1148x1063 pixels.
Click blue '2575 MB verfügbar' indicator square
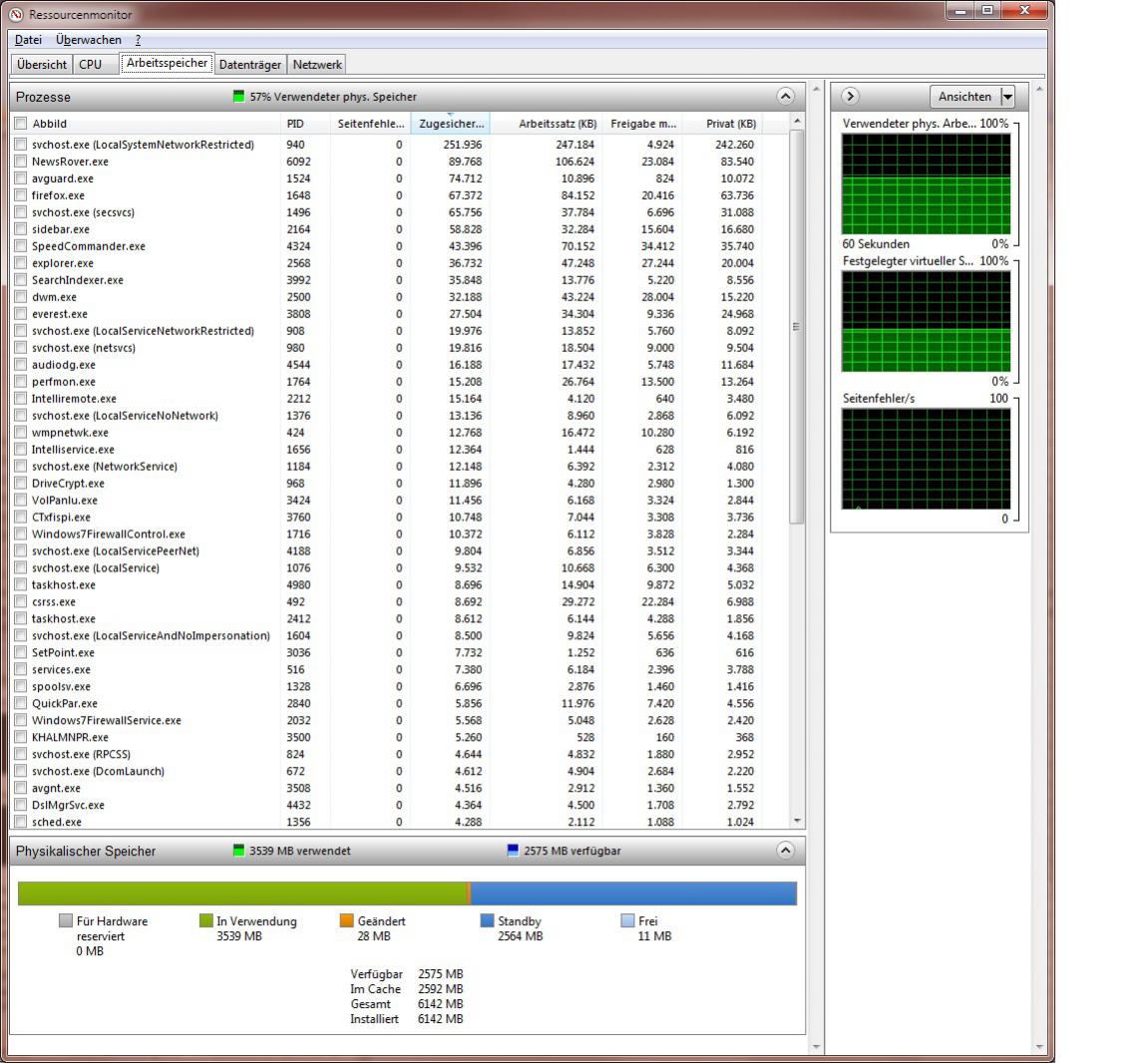(513, 851)
